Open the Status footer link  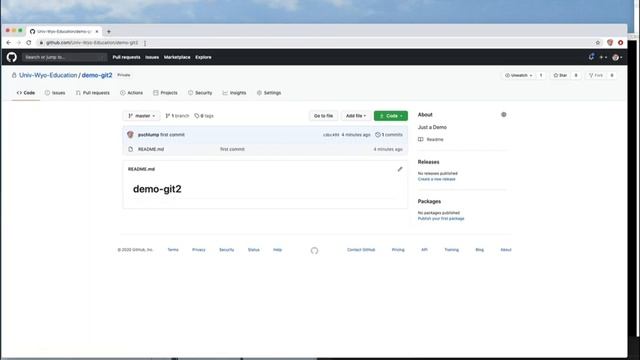tap(253, 250)
